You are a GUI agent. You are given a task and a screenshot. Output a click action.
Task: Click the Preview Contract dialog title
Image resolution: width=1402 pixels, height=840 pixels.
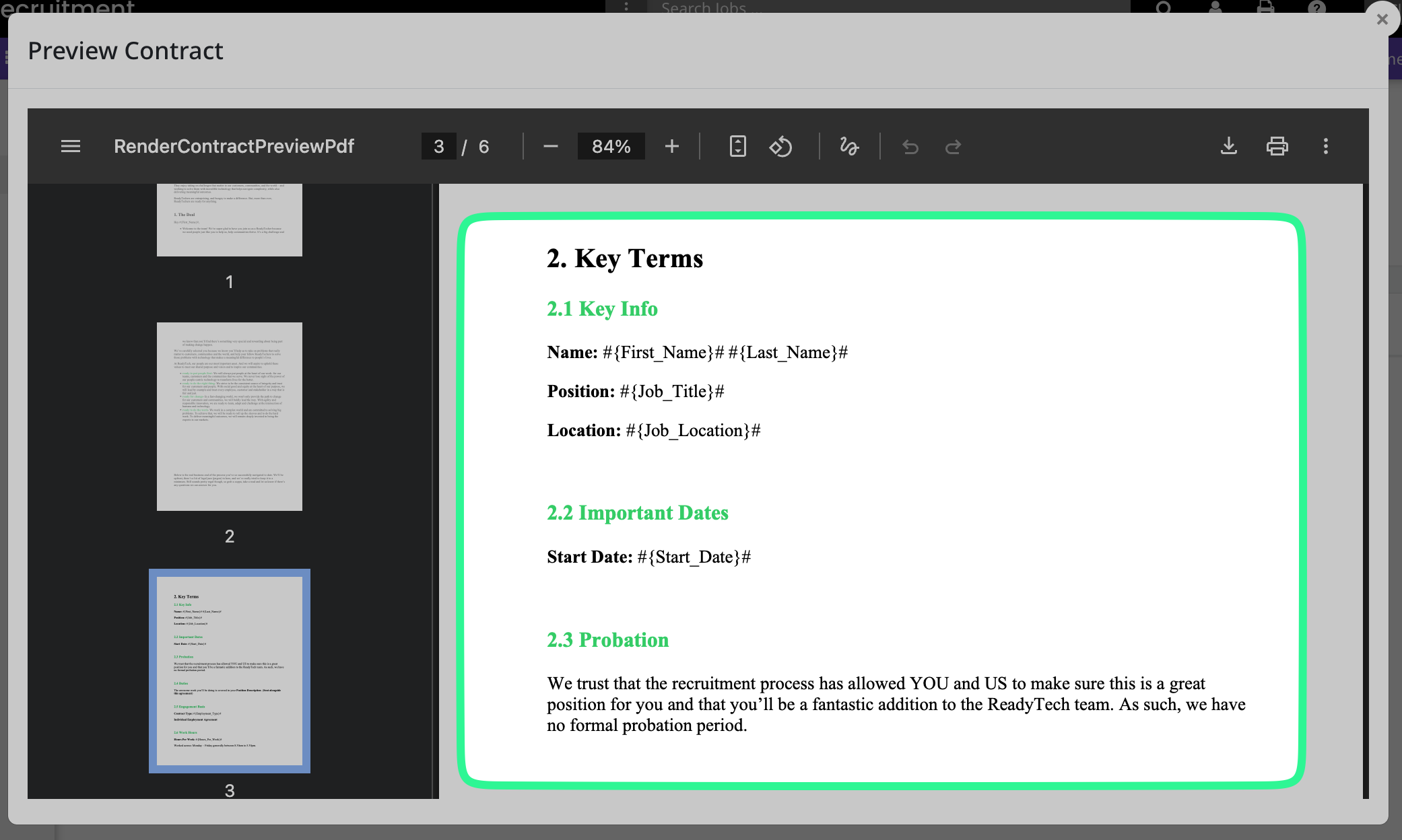click(125, 51)
